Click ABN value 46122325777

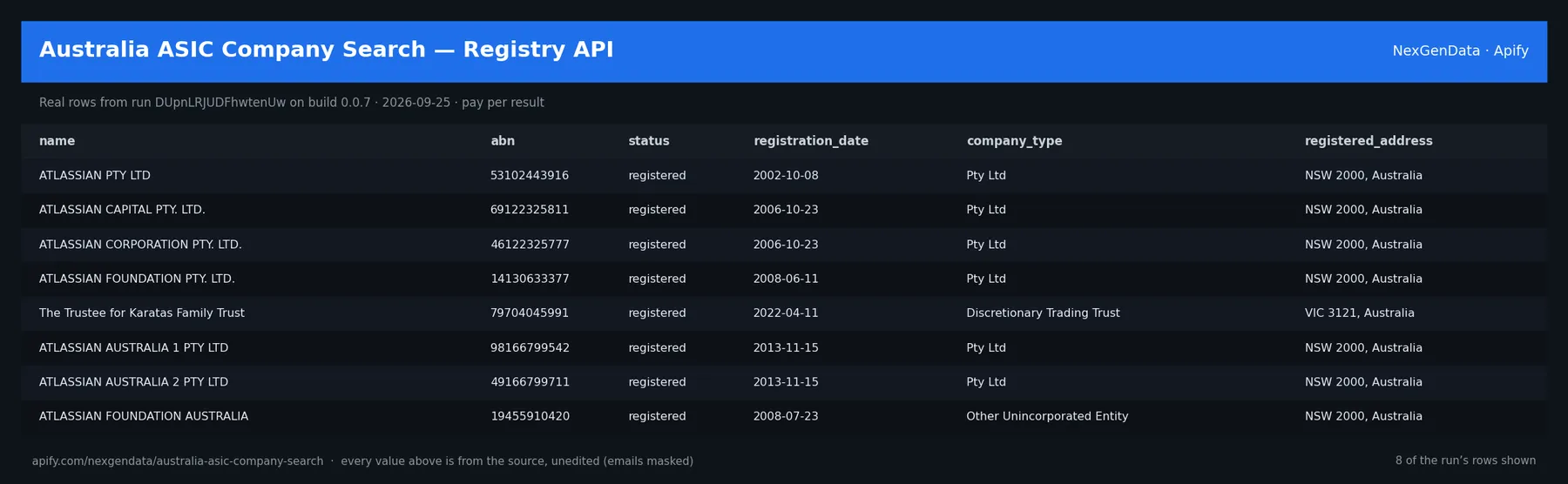pos(530,245)
